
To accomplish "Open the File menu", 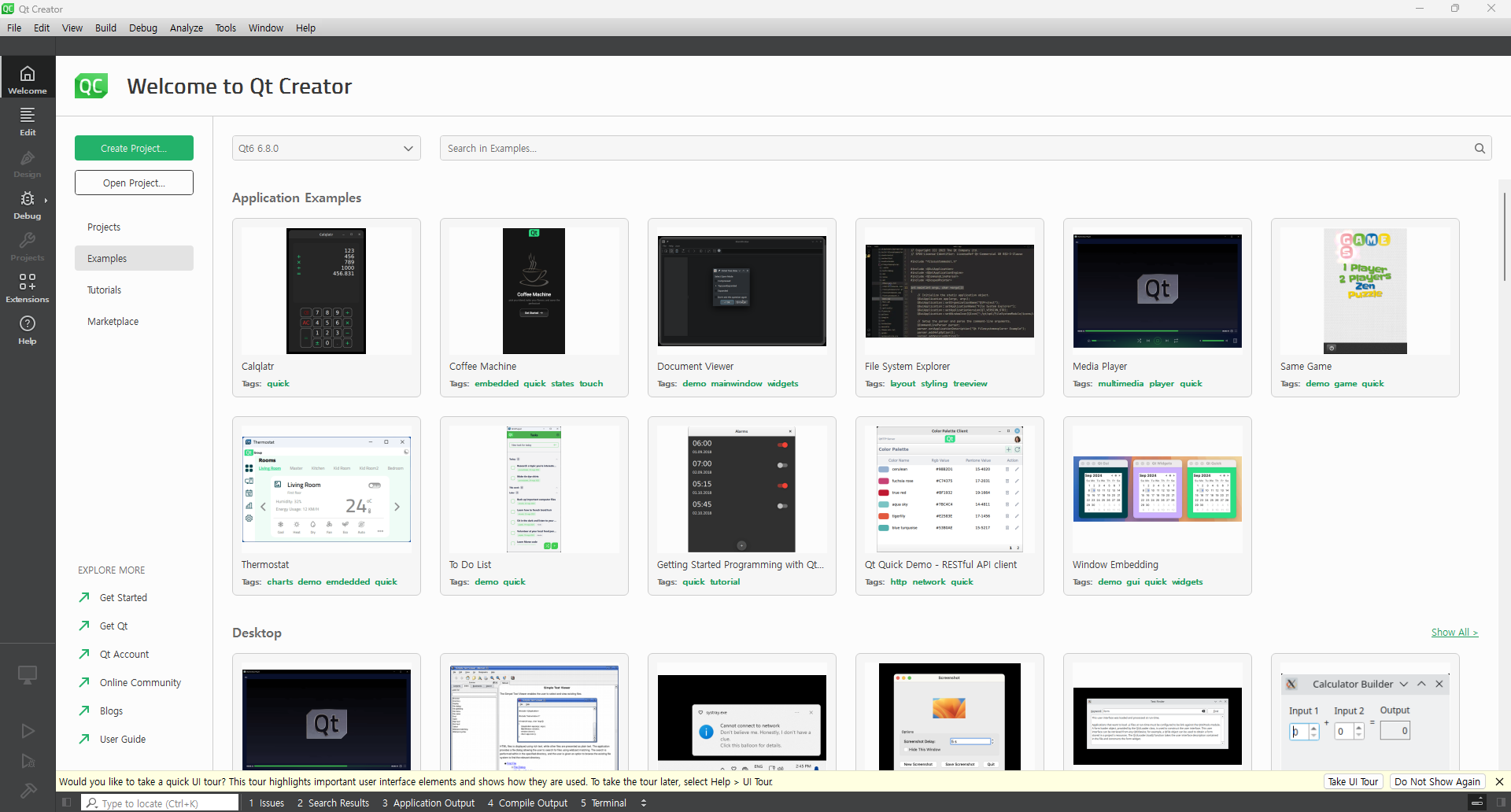I will click(14, 28).
